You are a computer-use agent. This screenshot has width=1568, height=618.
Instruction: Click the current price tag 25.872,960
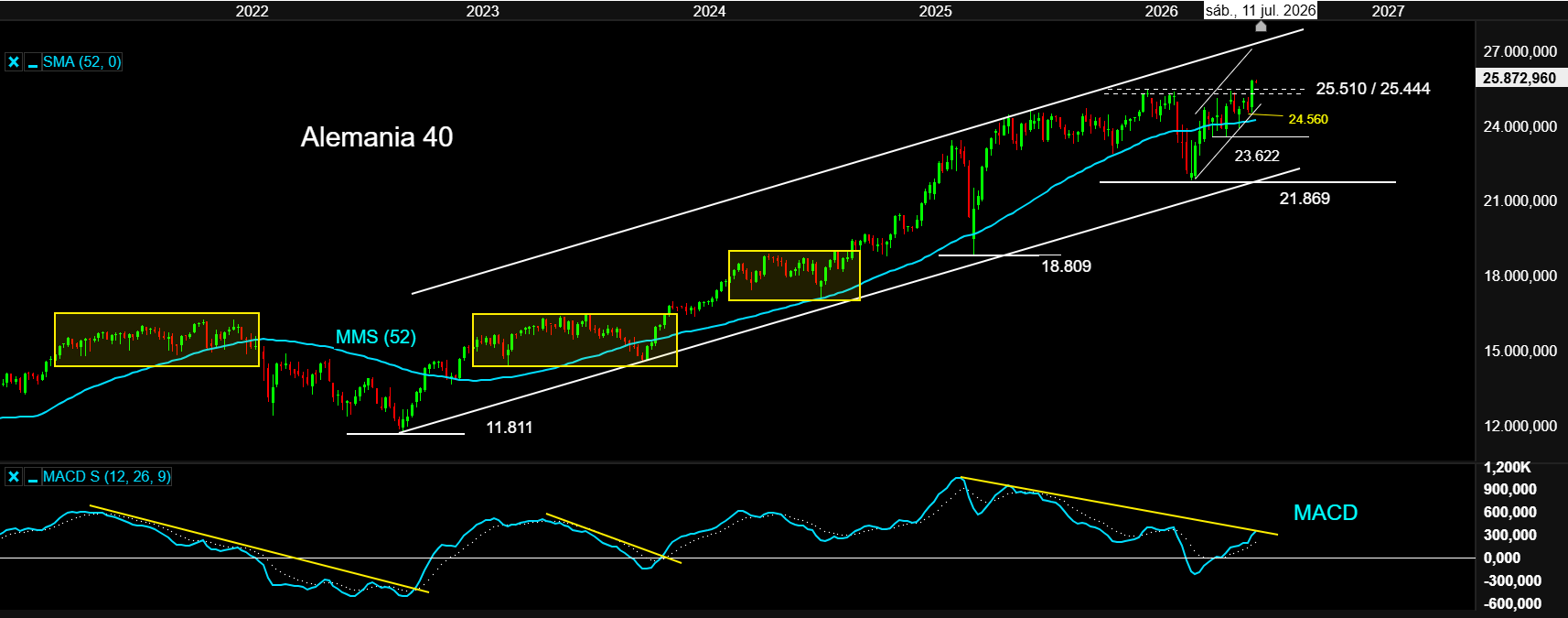click(x=1520, y=78)
